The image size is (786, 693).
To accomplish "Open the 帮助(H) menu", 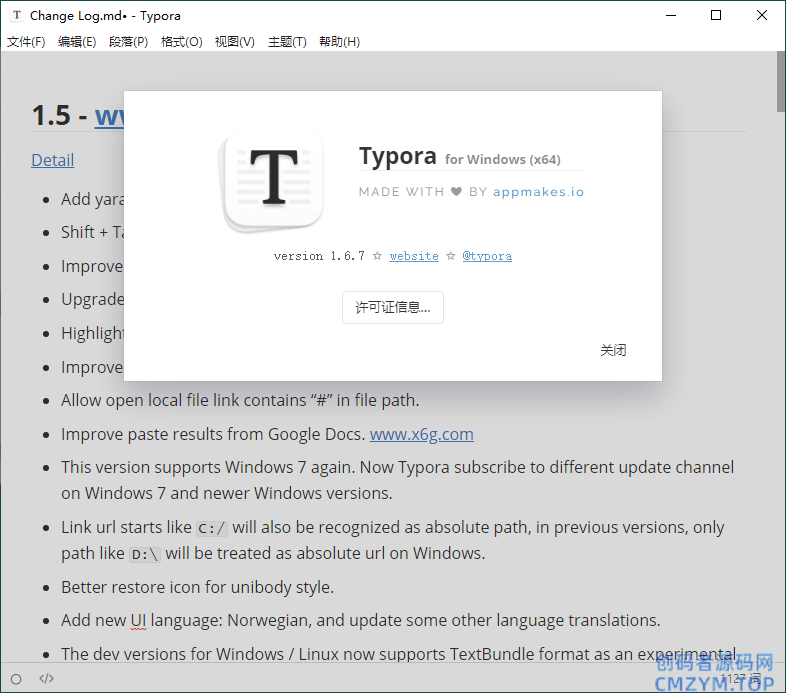I will point(339,42).
